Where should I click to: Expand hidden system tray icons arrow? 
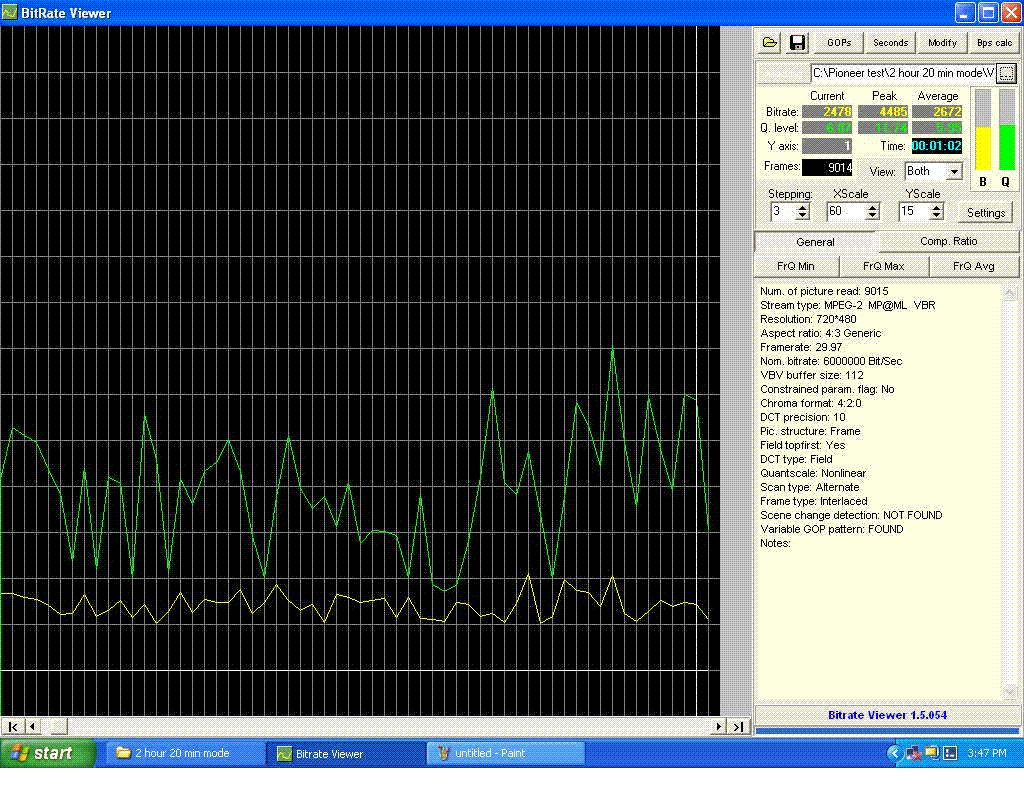coord(894,754)
